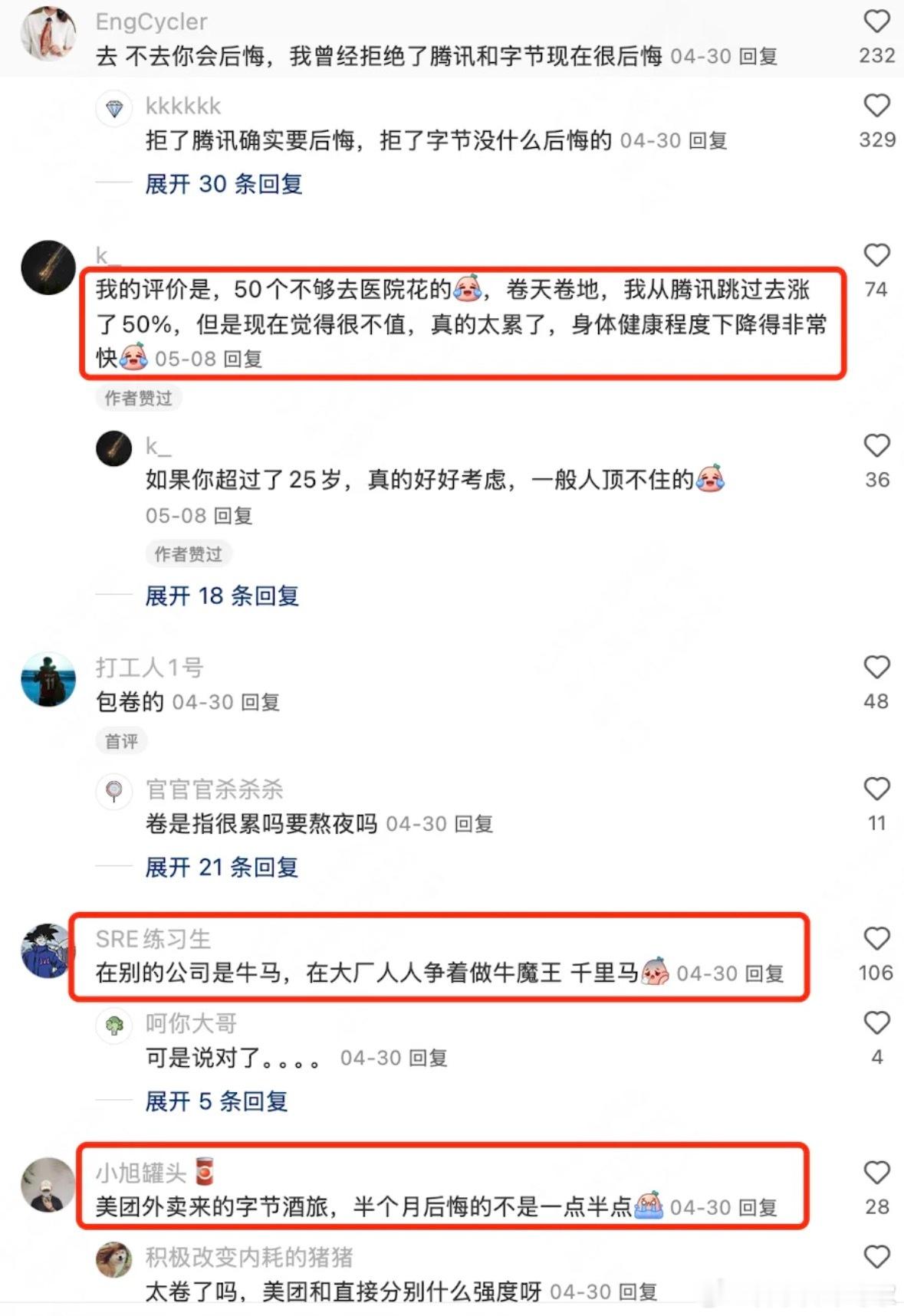Heart 呵你大哥's reply with 4 likes
Image resolution: width=904 pixels, height=1316 pixels.
coord(876,1023)
